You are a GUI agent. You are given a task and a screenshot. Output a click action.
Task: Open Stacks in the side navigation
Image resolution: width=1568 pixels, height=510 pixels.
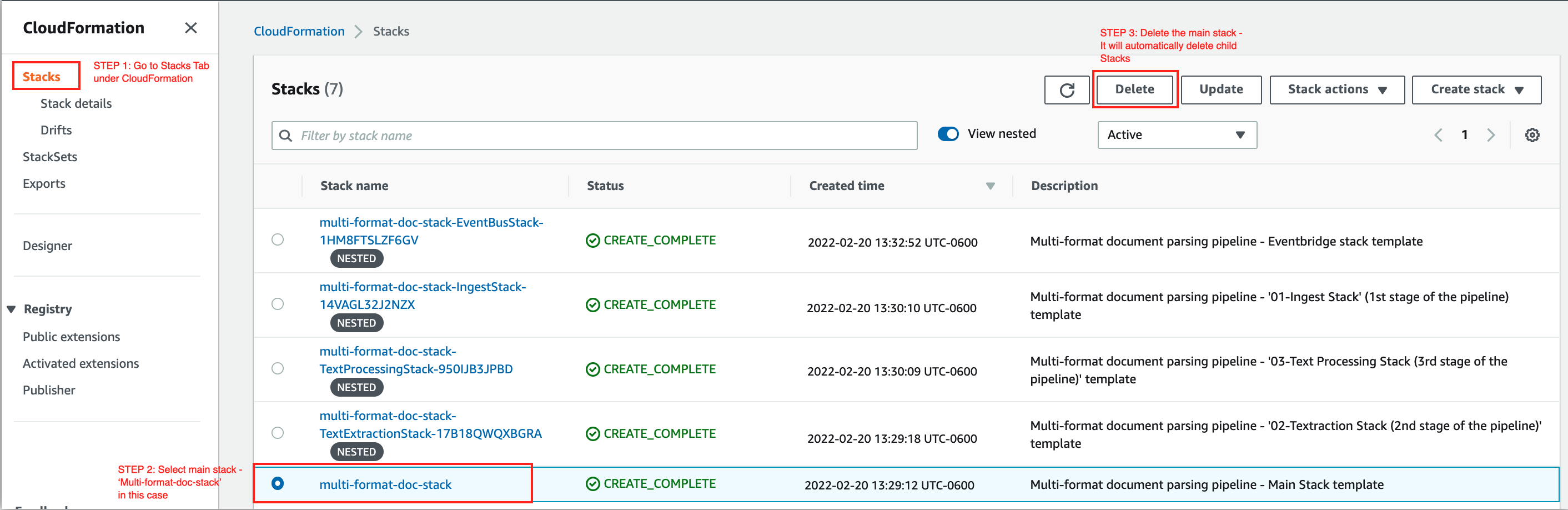42,77
